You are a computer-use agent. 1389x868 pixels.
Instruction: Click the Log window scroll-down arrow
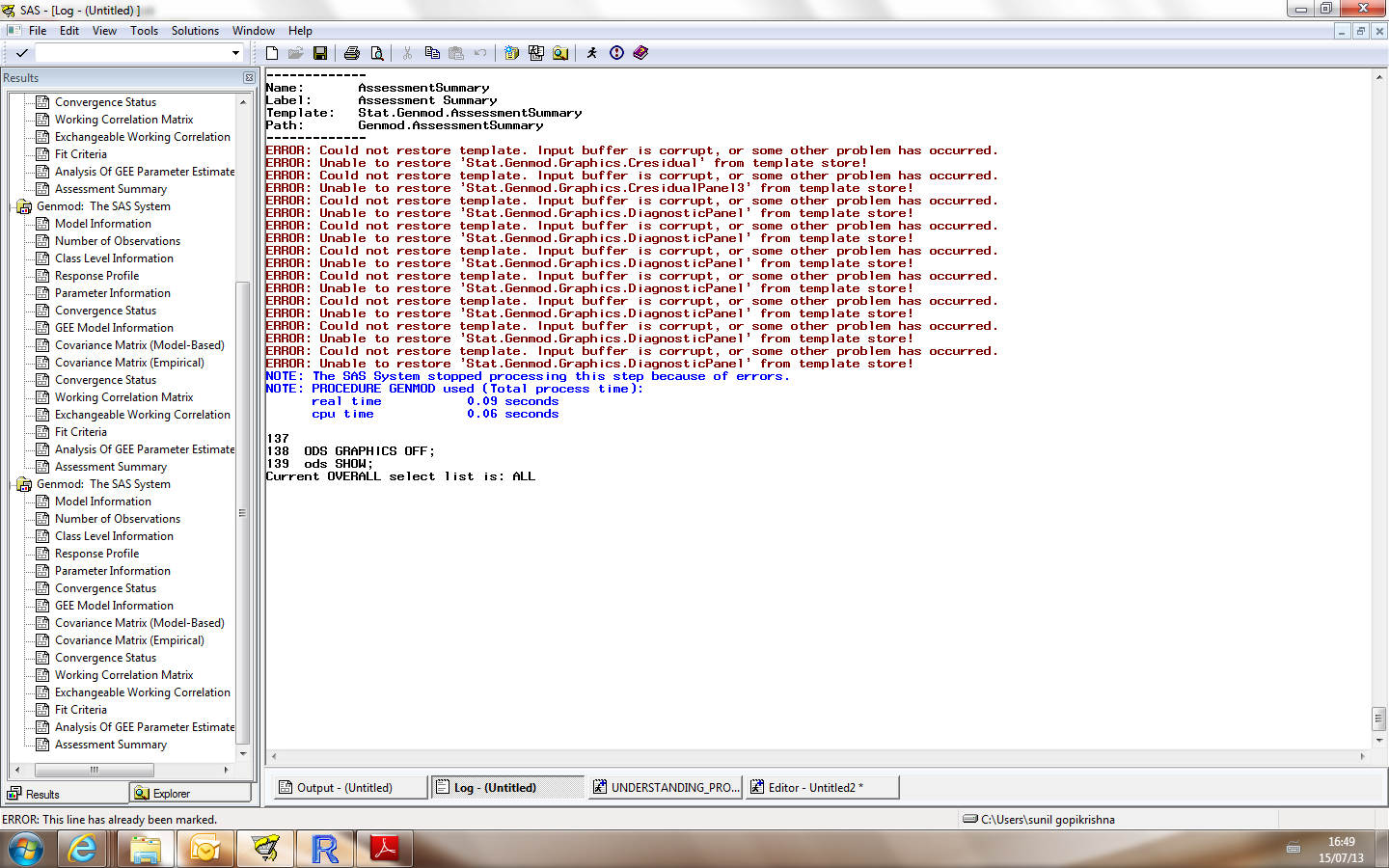(1379, 741)
